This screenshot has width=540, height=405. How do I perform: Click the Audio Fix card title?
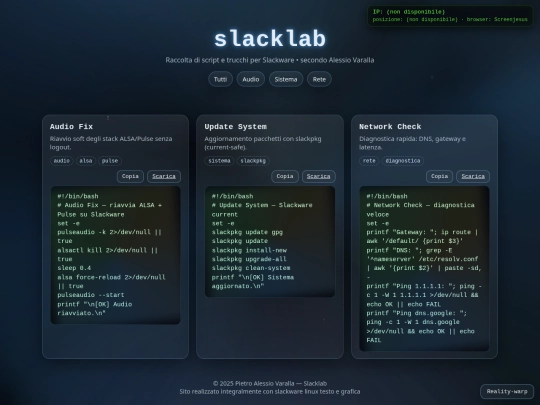(71, 127)
